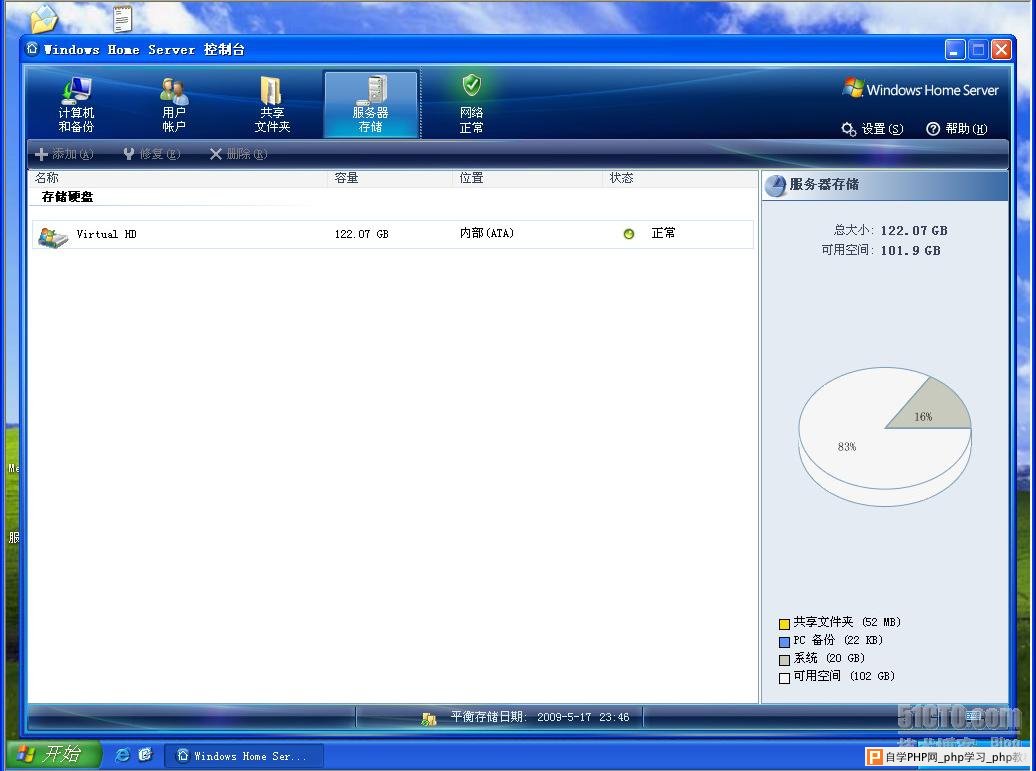The height and width of the screenshot is (771, 1036).
Task: Switch to the 用户帐户 user accounts tab
Action: coord(174,105)
